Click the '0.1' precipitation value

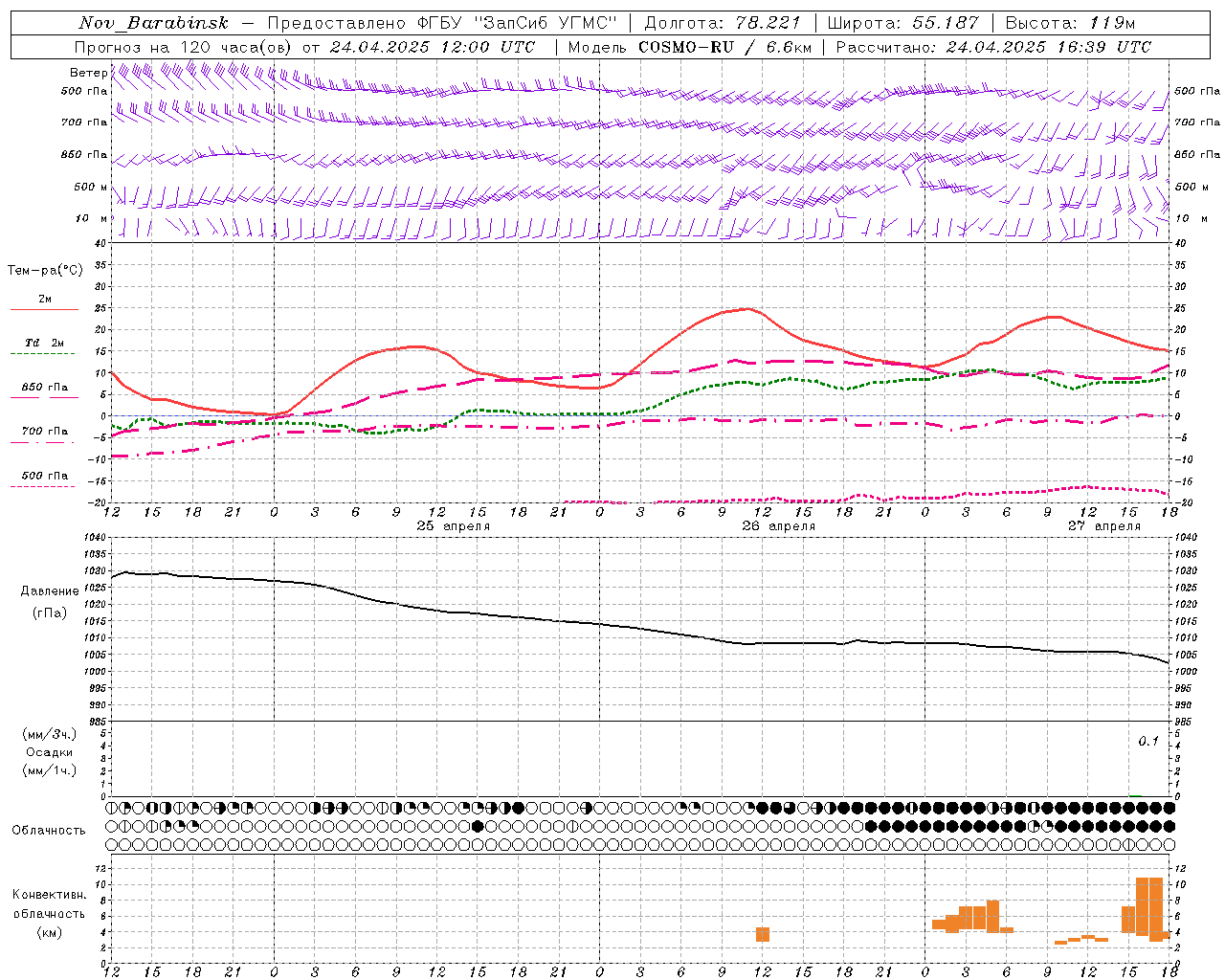pos(1148,742)
